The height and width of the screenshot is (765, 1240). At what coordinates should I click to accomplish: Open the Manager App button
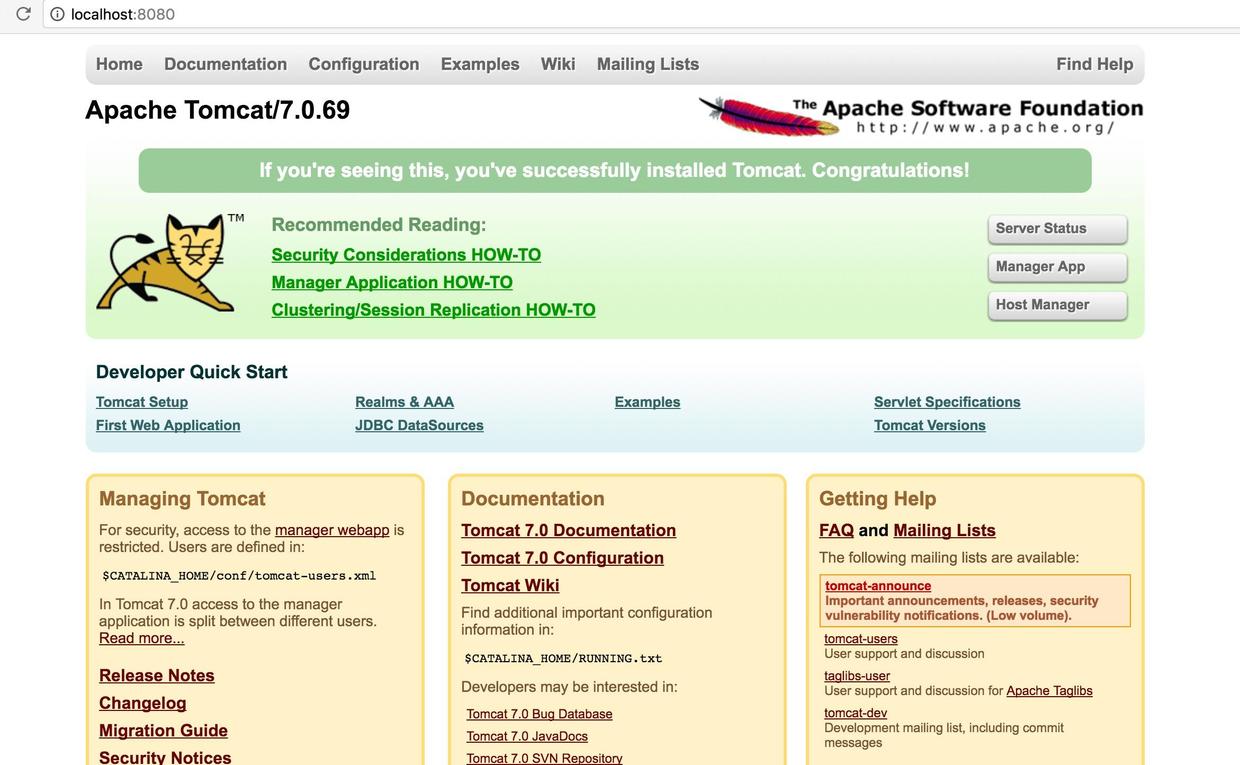coord(1057,266)
